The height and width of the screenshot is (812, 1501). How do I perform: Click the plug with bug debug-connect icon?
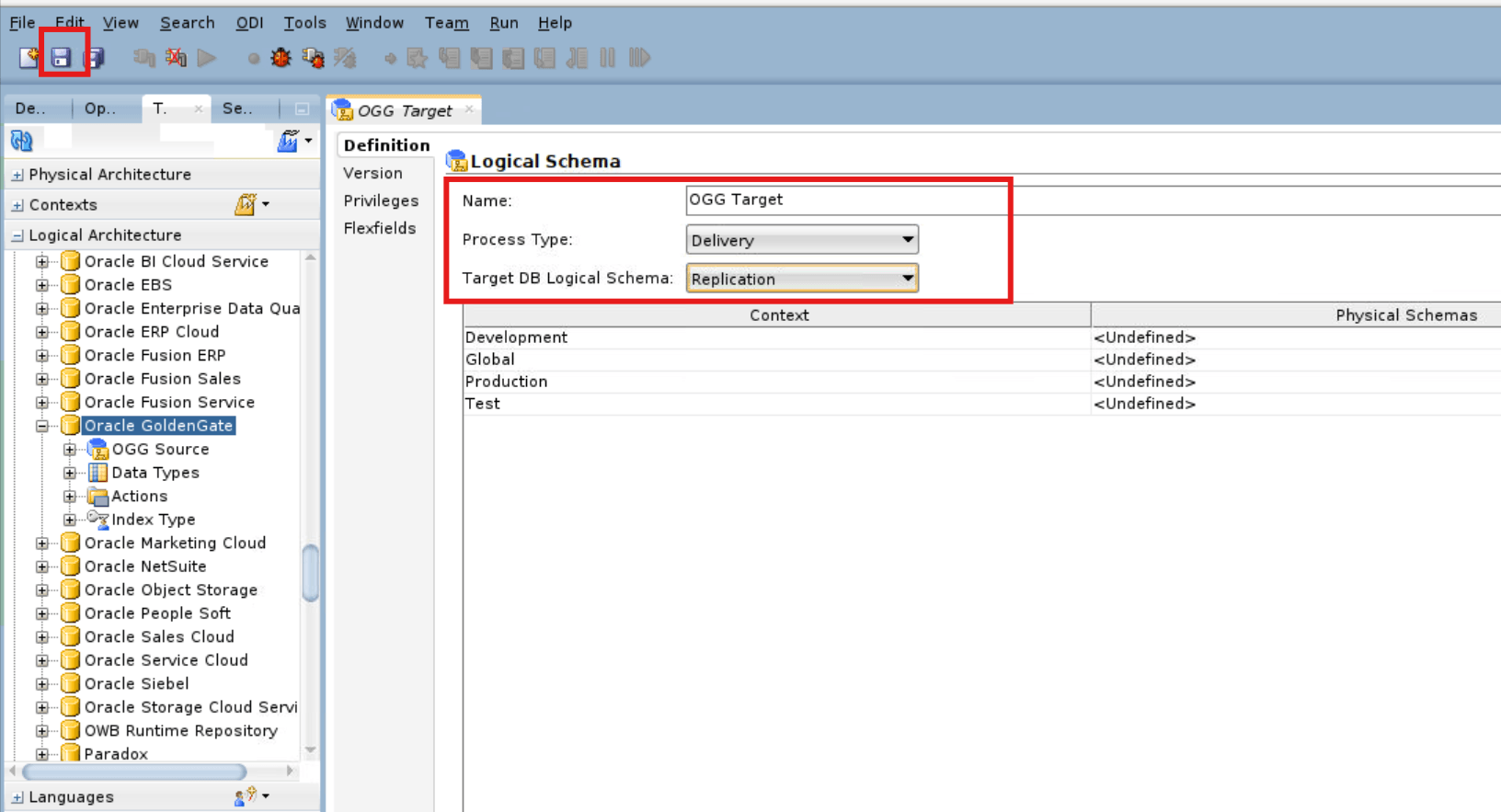tap(313, 58)
